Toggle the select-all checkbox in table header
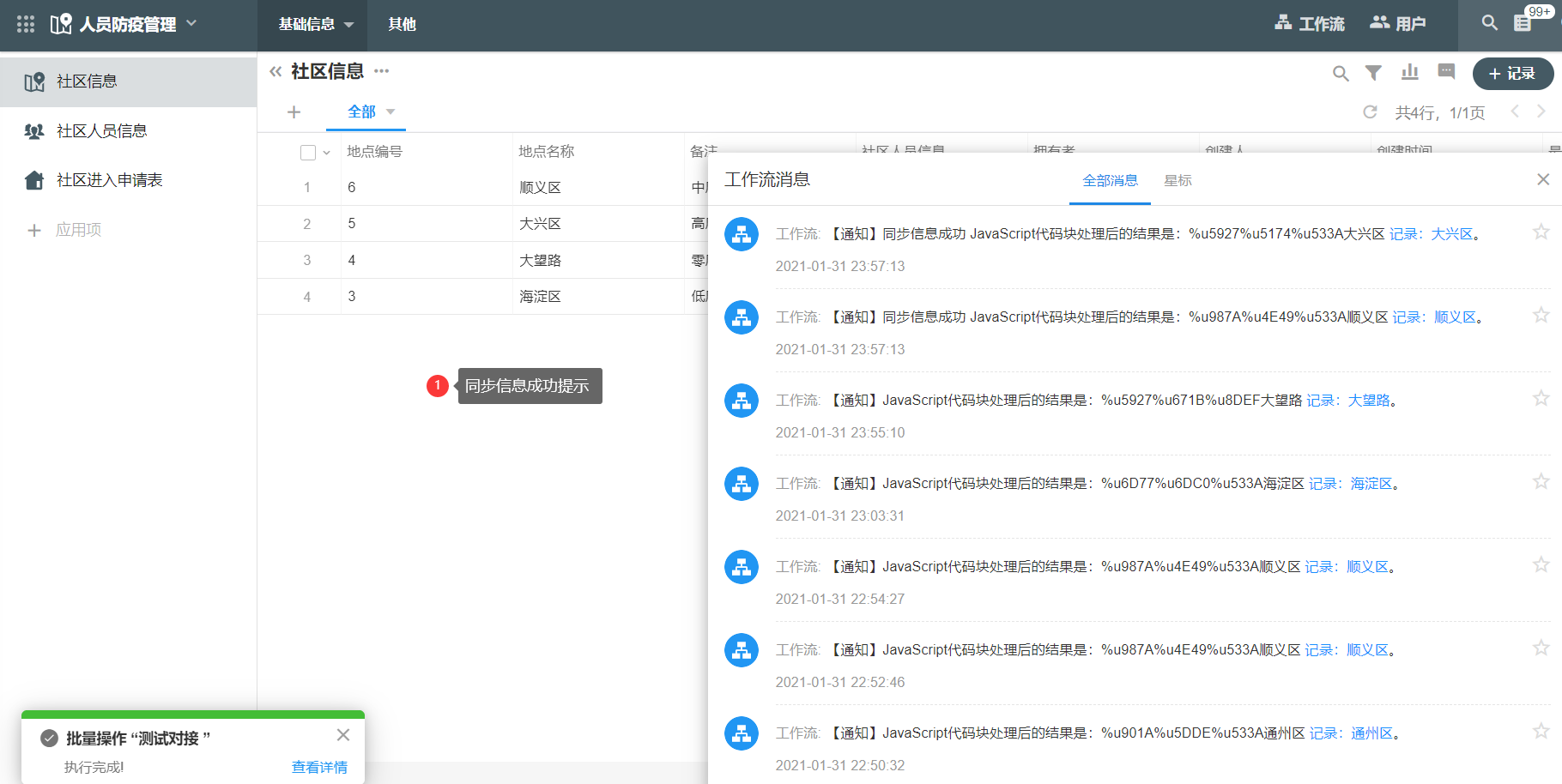Screen dimensions: 1562x784 [308, 153]
